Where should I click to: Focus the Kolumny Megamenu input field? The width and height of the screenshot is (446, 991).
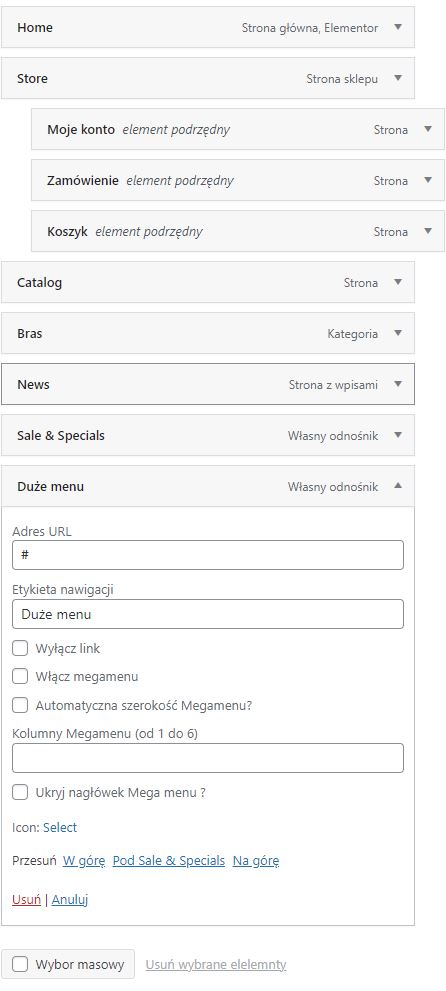(208, 758)
